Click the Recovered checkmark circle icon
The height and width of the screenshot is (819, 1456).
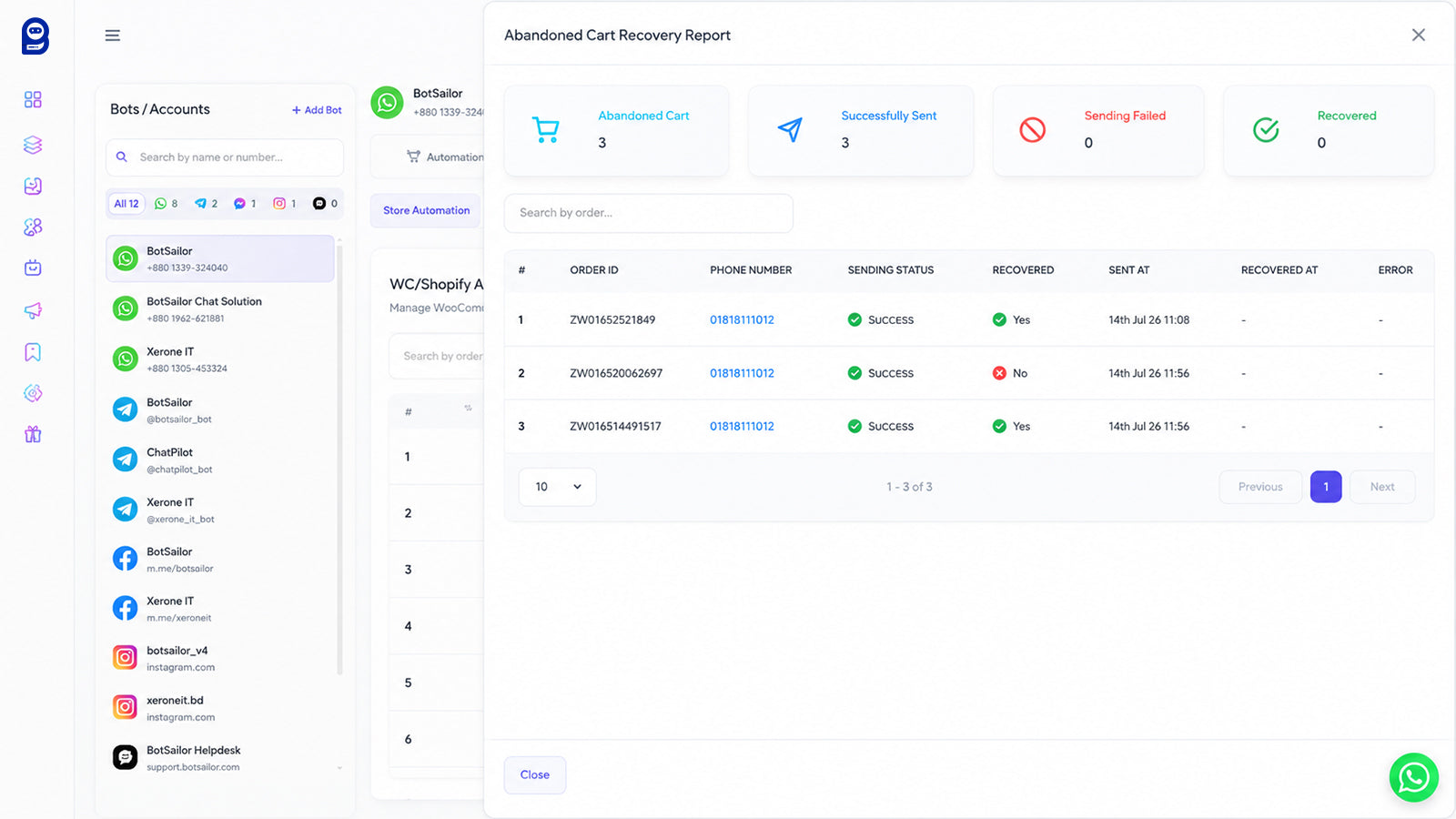click(x=1266, y=130)
